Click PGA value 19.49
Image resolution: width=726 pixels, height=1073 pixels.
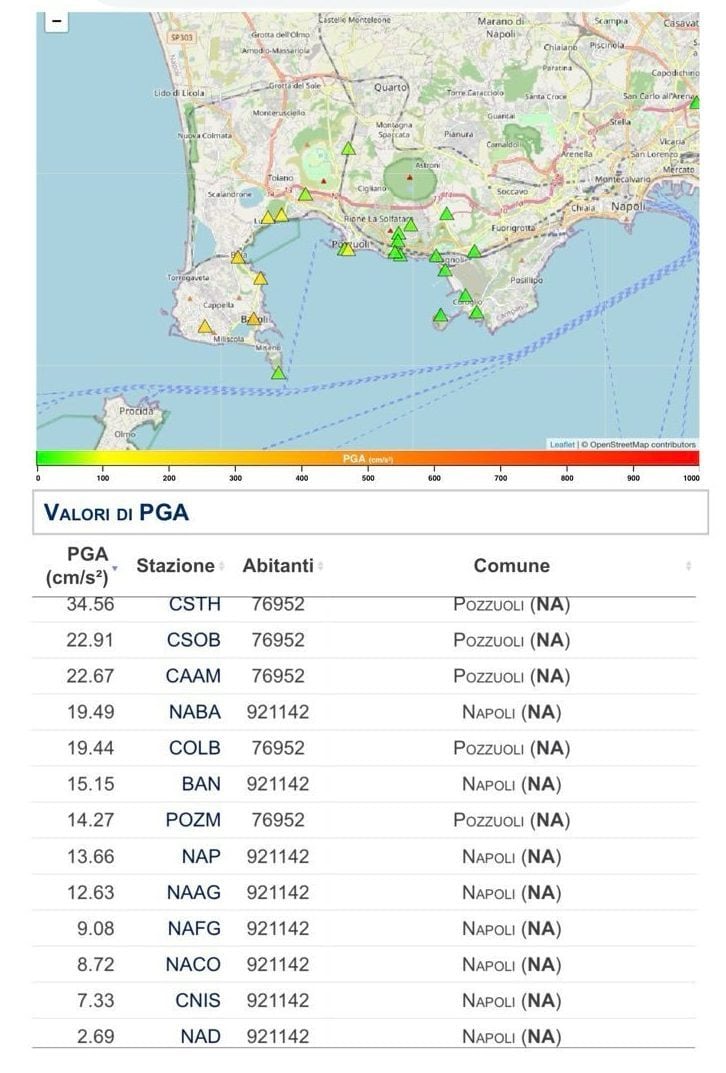[90, 712]
